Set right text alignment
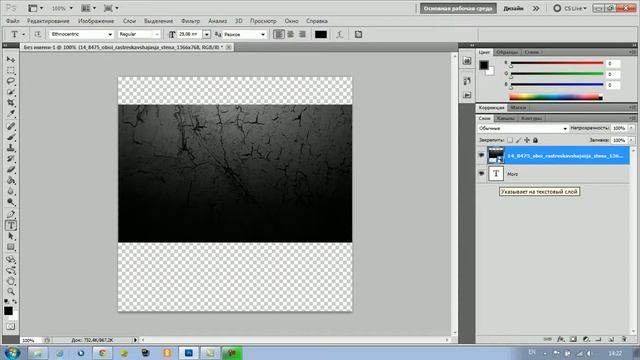640x360 pixels. click(x=302, y=34)
